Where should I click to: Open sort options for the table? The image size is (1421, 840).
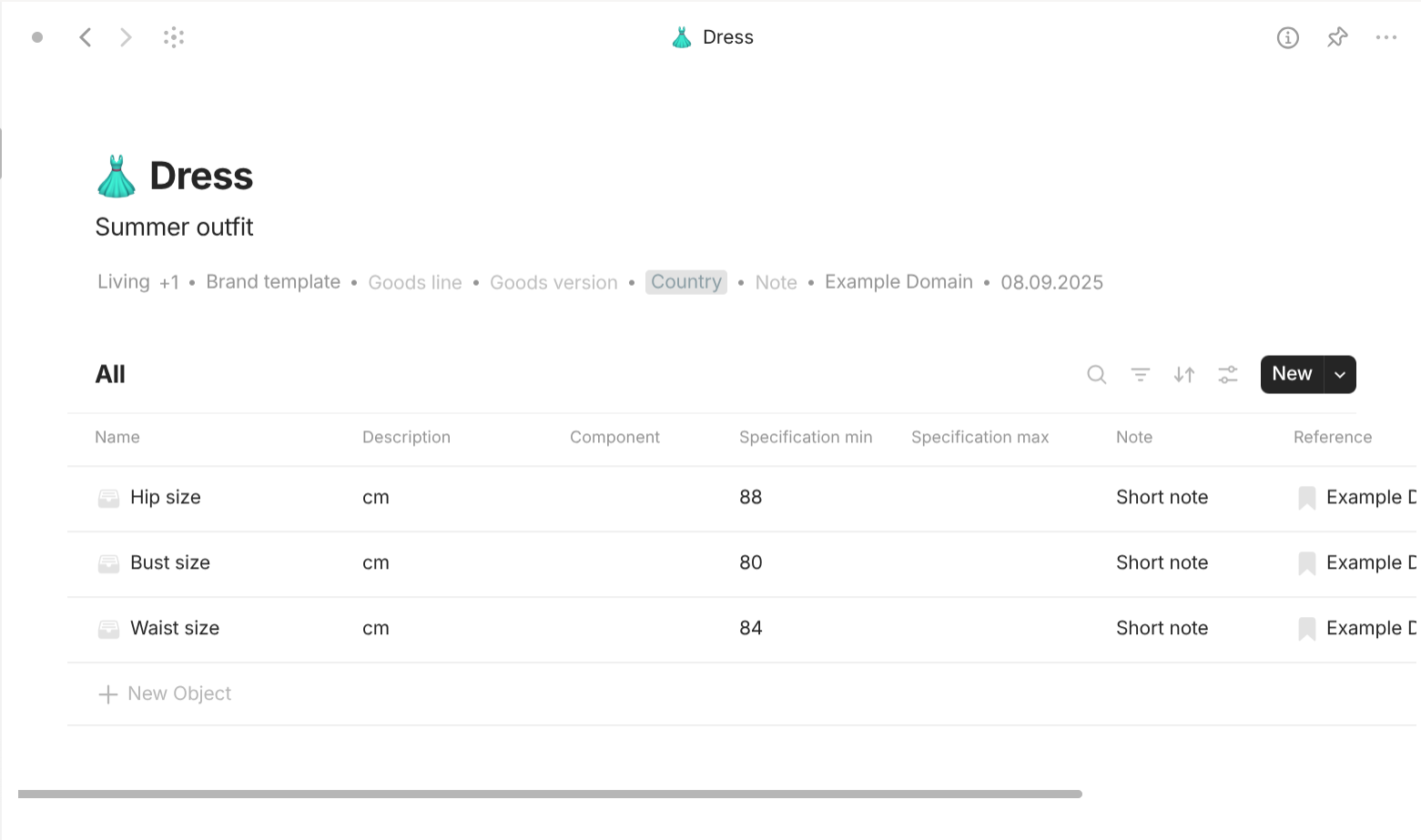pos(1183,374)
